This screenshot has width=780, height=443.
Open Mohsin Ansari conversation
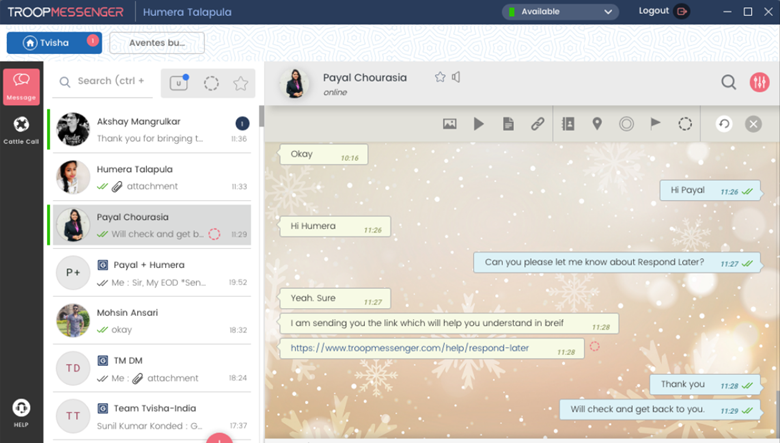click(152, 320)
